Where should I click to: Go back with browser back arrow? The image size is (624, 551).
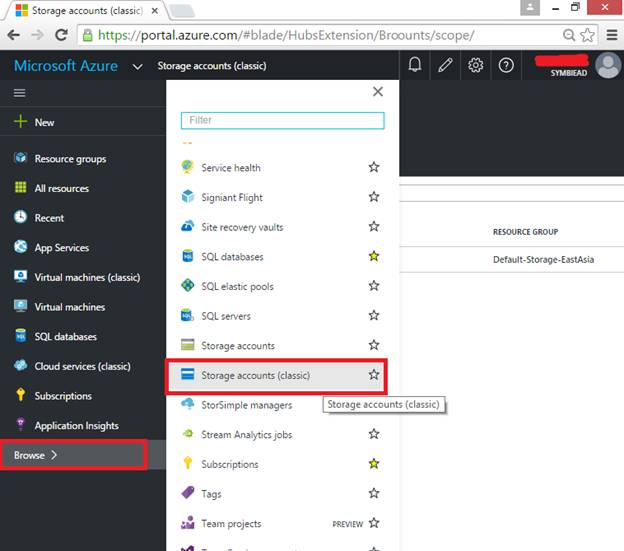13,35
